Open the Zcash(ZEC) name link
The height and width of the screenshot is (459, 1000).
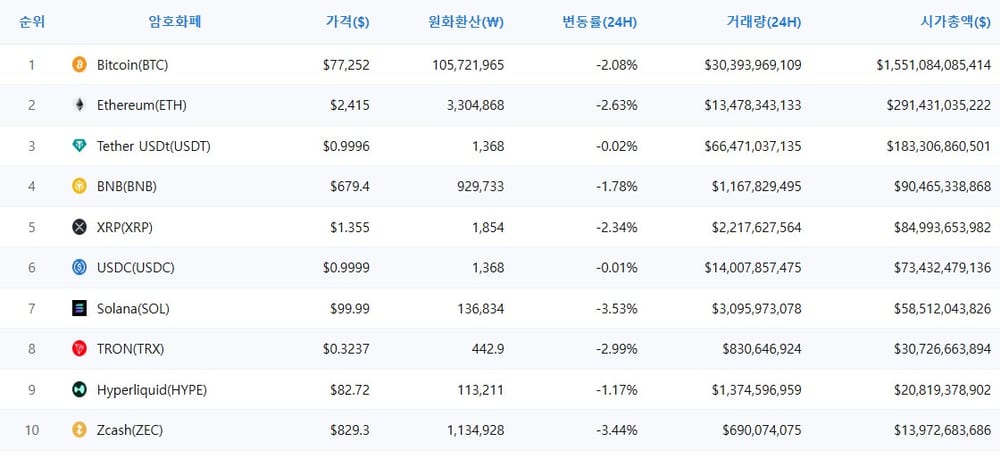pyautogui.click(x=130, y=430)
